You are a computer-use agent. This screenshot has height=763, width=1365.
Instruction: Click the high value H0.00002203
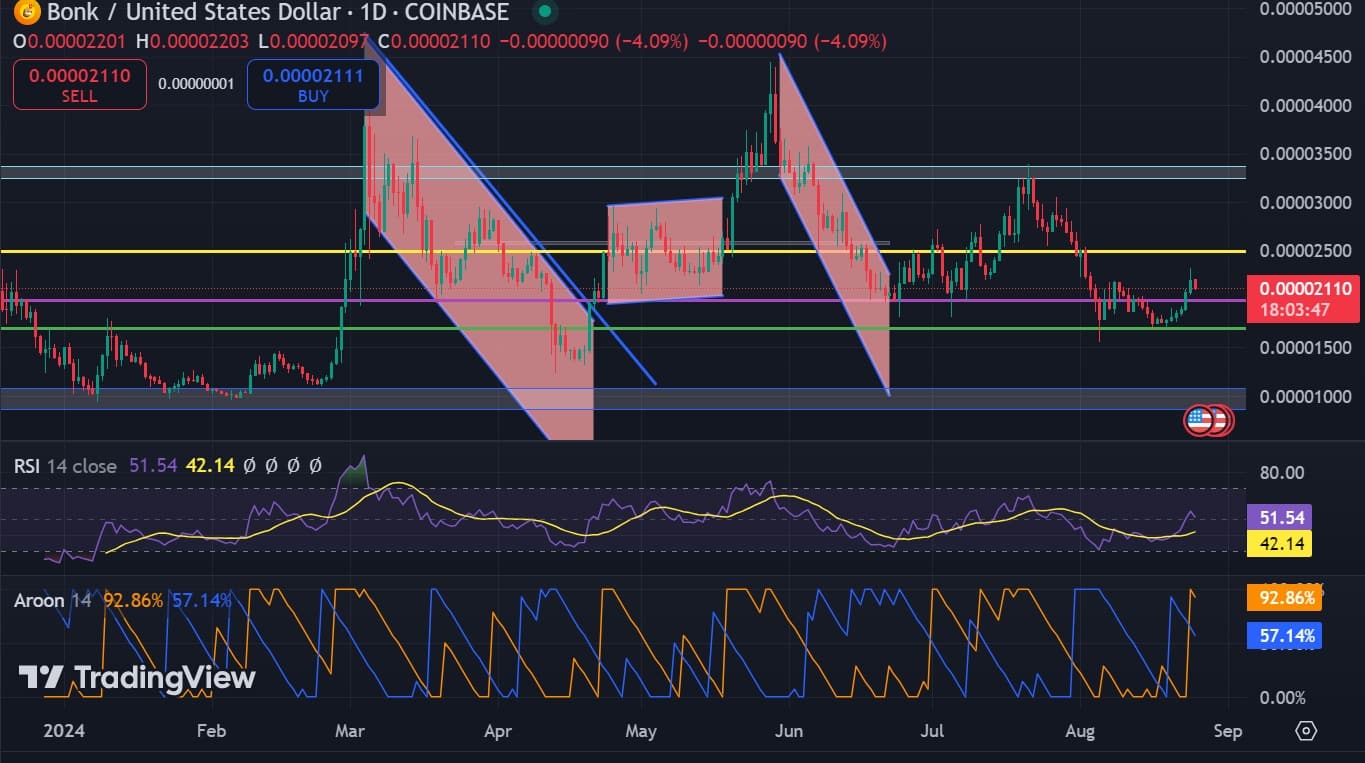(192, 42)
